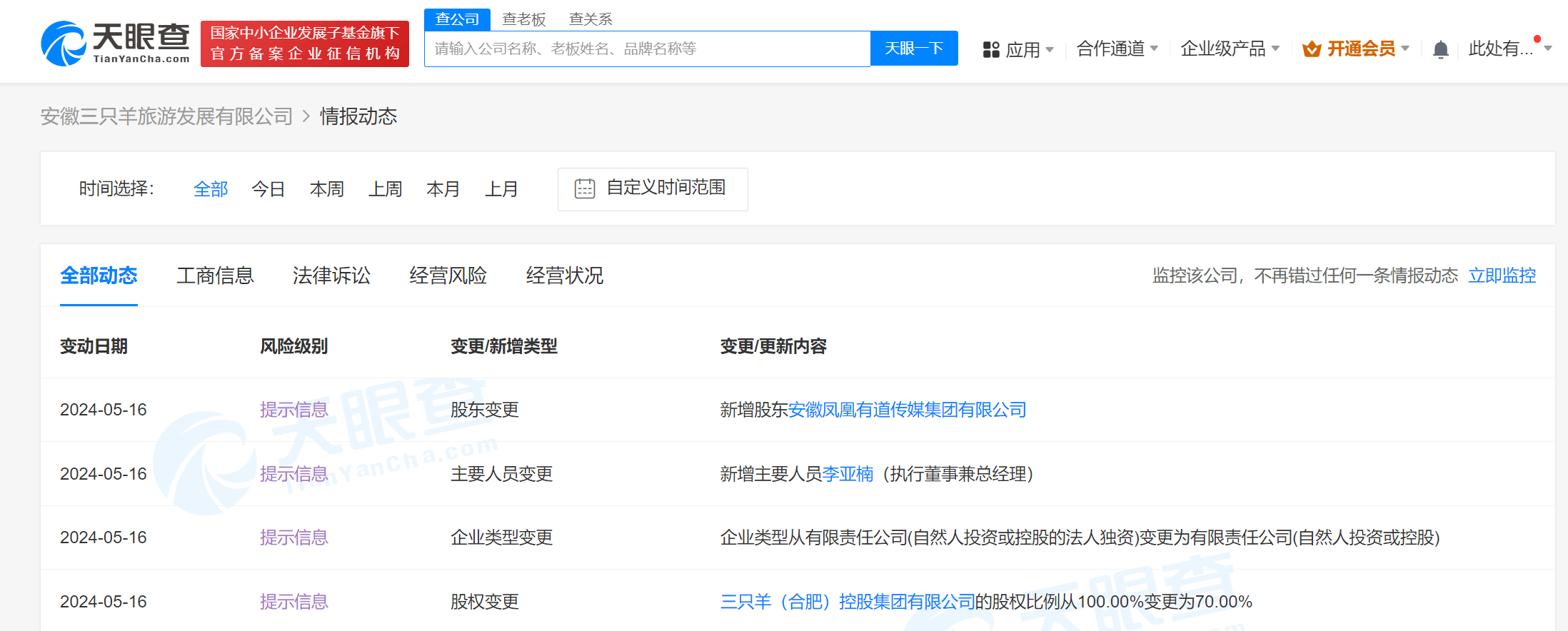
Task: Select the 本月 time filter
Action: coord(443,189)
